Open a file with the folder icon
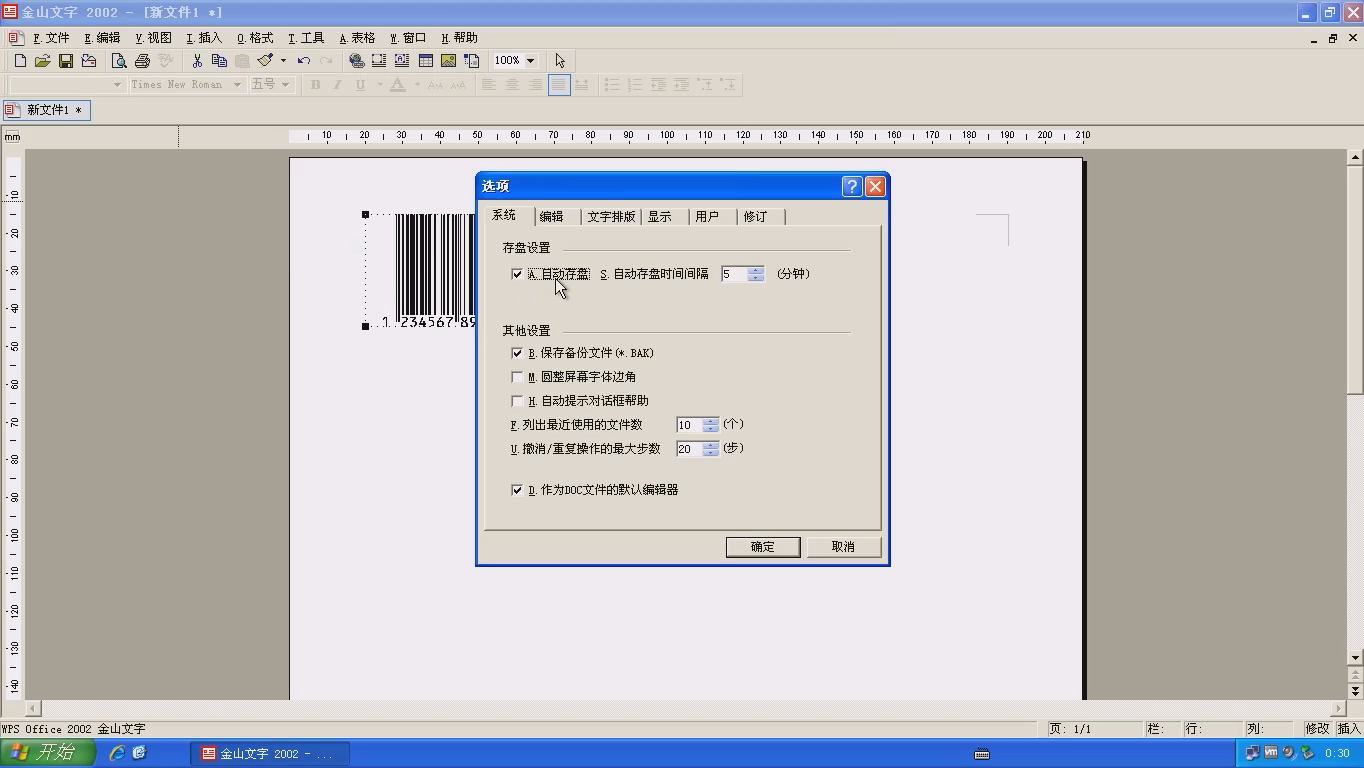Screen dimensions: 1364x768 tap(42, 61)
